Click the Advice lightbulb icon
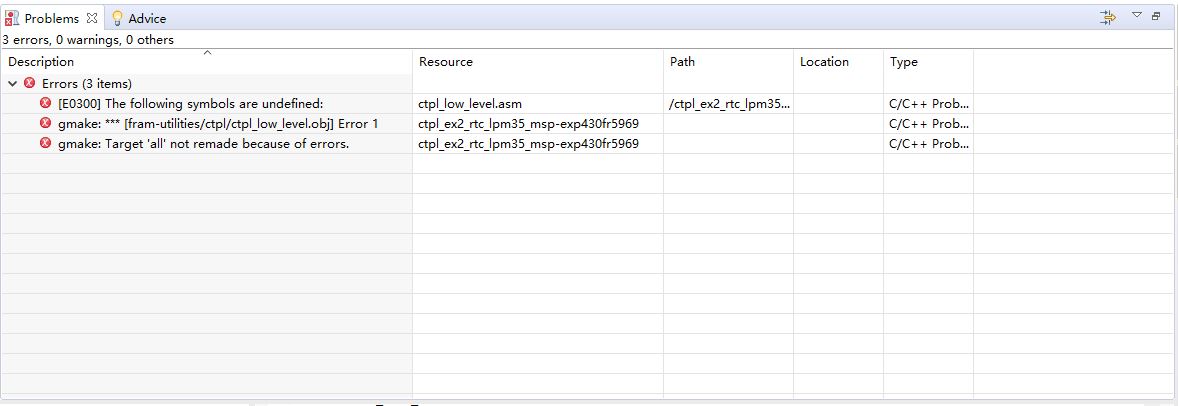This screenshot has height=406, width=1178. coord(117,18)
